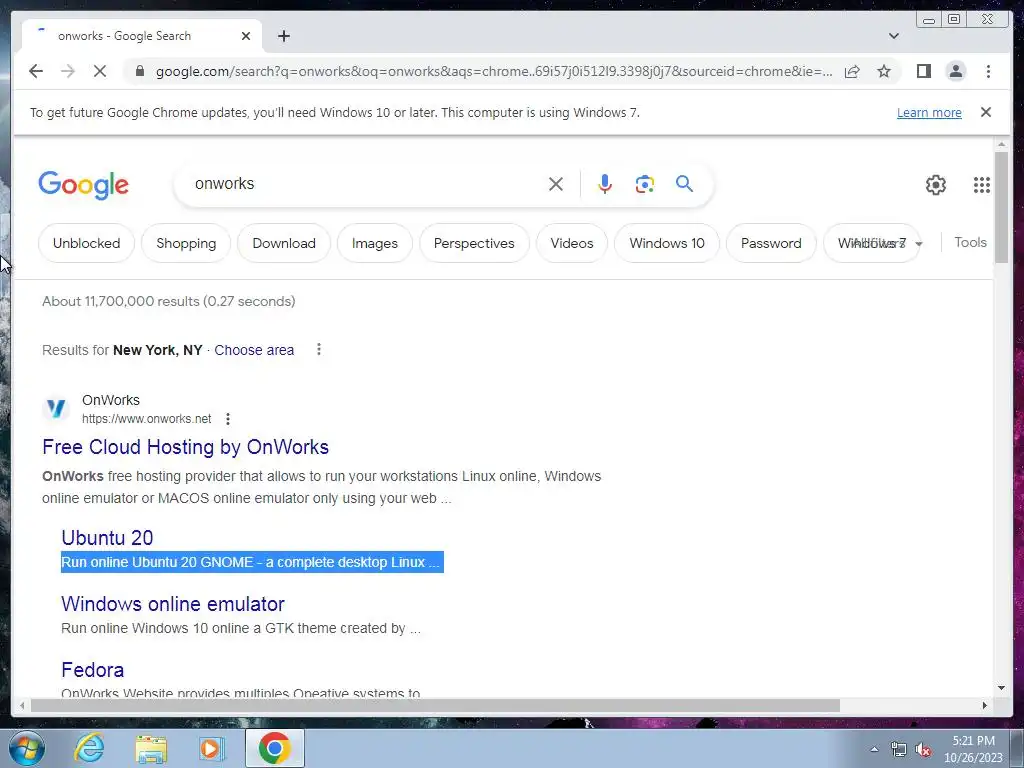Filter results by Password
1024x768 pixels.
pos(771,243)
